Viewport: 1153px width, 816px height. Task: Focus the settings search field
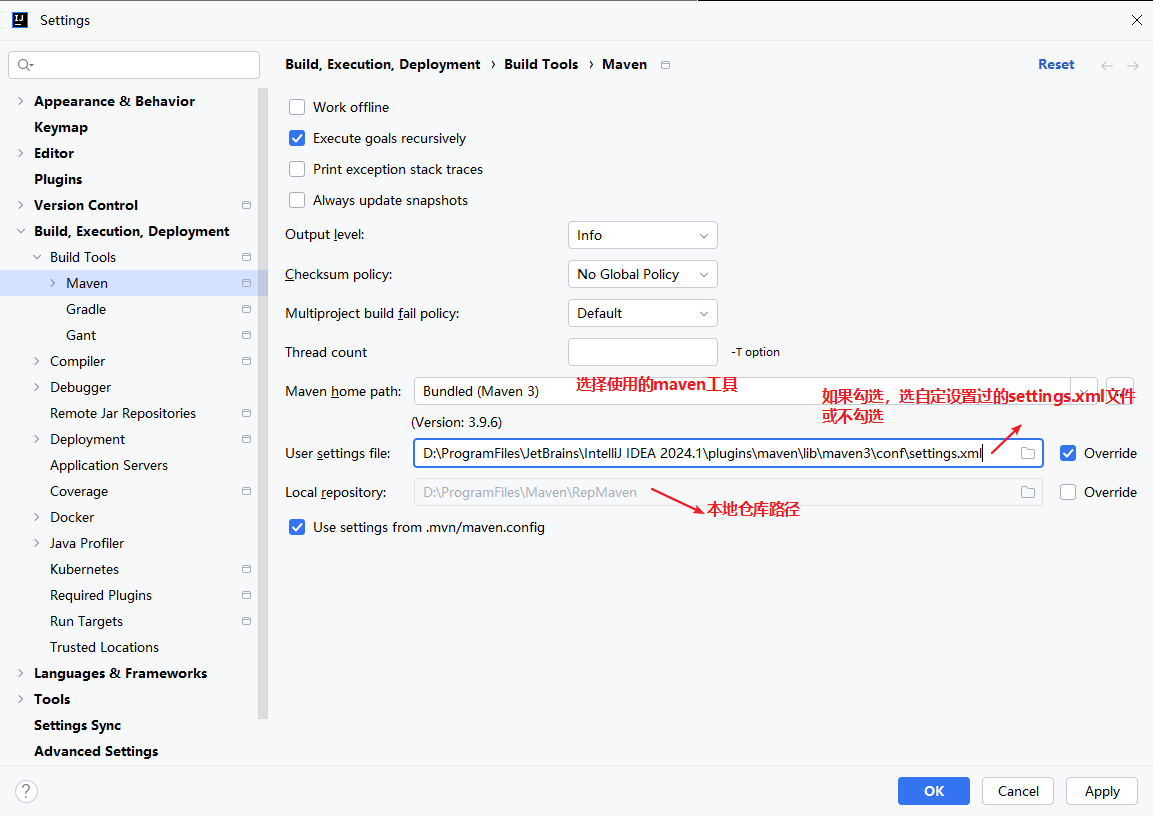(x=134, y=65)
